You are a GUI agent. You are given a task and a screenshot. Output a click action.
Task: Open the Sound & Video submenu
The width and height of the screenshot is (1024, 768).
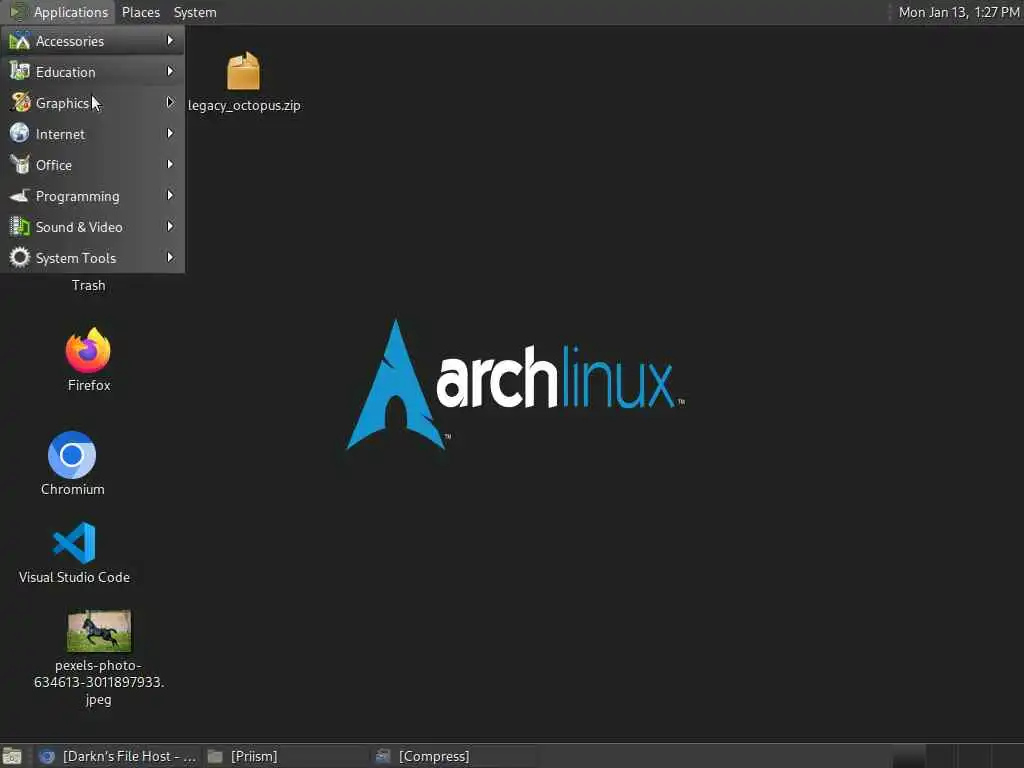coord(92,227)
